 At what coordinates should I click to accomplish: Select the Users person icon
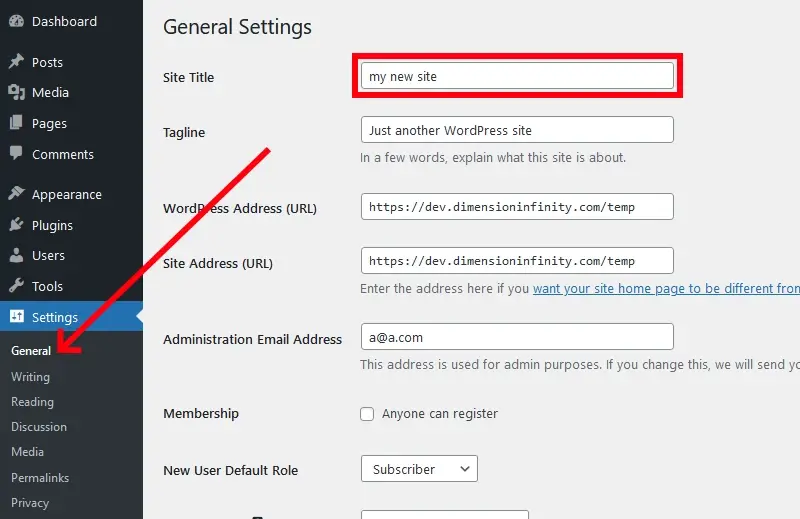pos(16,255)
